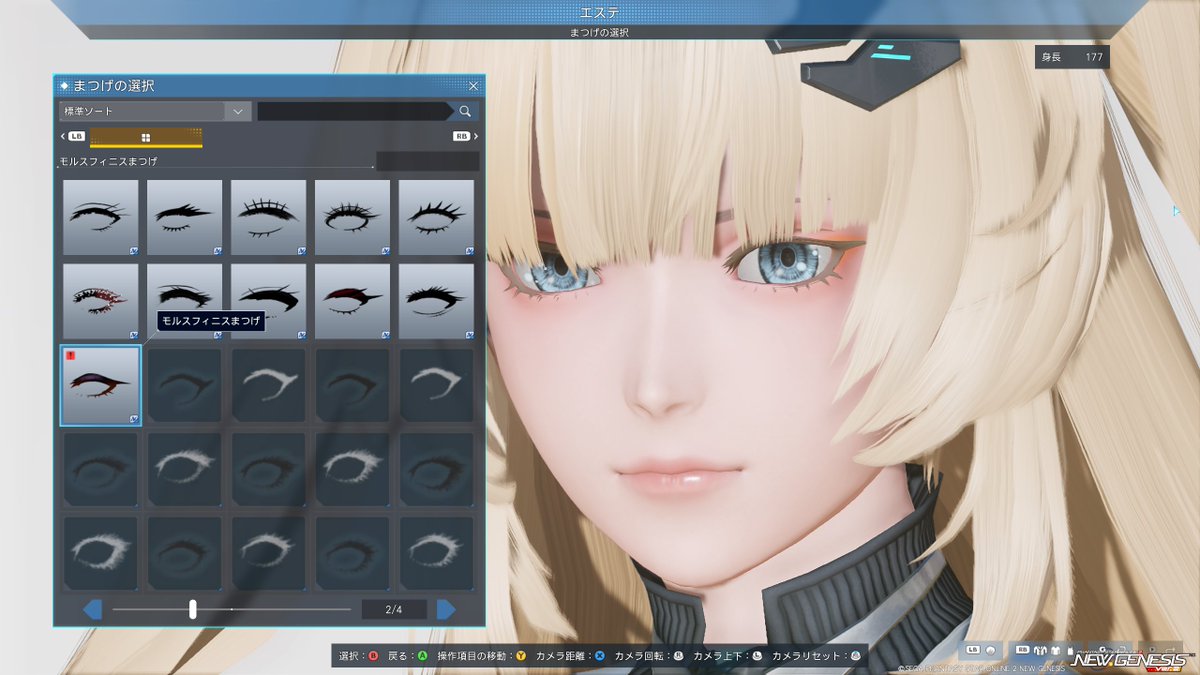Select the fifth eyelash thumbnail in row two
1200x675 pixels.
[x=437, y=301]
